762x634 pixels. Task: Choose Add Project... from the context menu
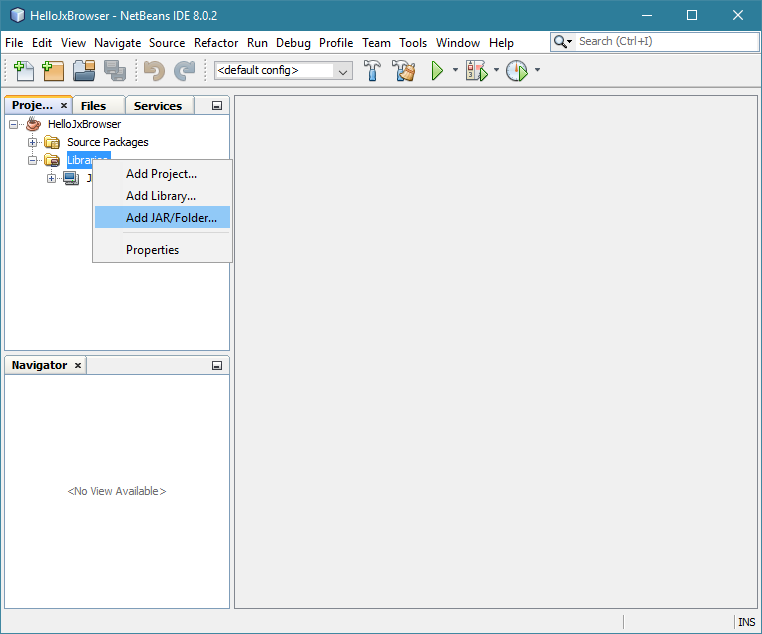point(162,174)
